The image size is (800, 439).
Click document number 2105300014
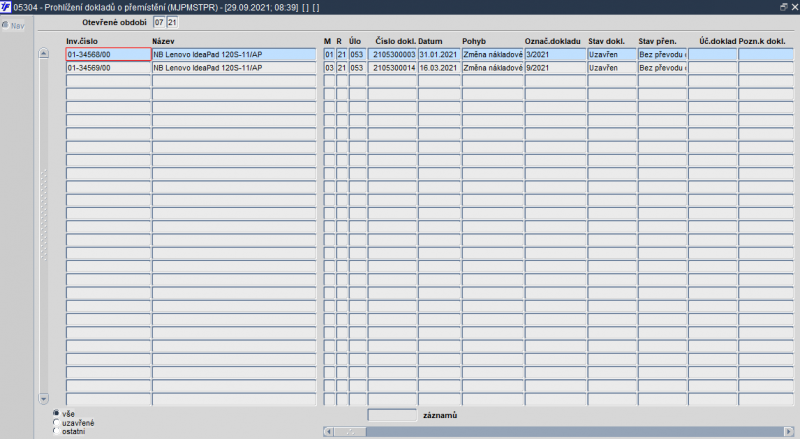pos(392,68)
